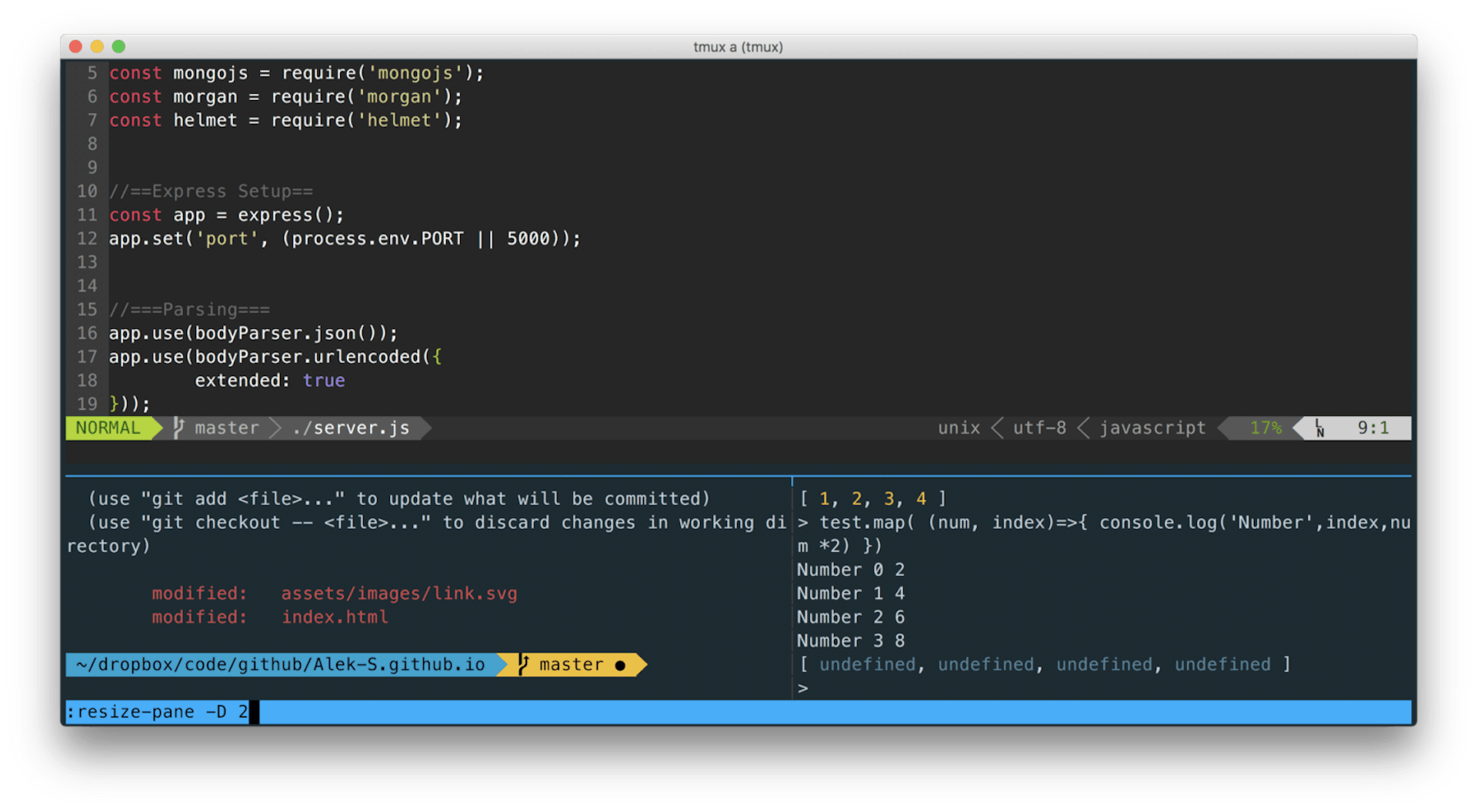Click the cursor position indicator showing 9:1
Screen dimensions: 1477x812
click(1376, 428)
